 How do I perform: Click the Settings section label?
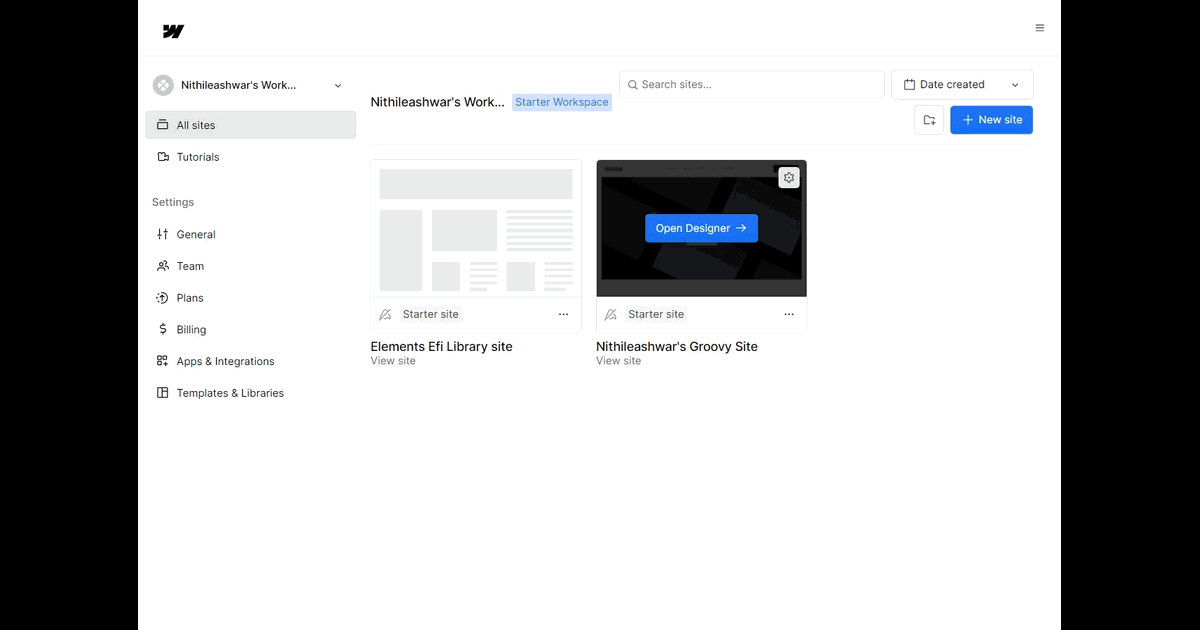click(x=173, y=202)
